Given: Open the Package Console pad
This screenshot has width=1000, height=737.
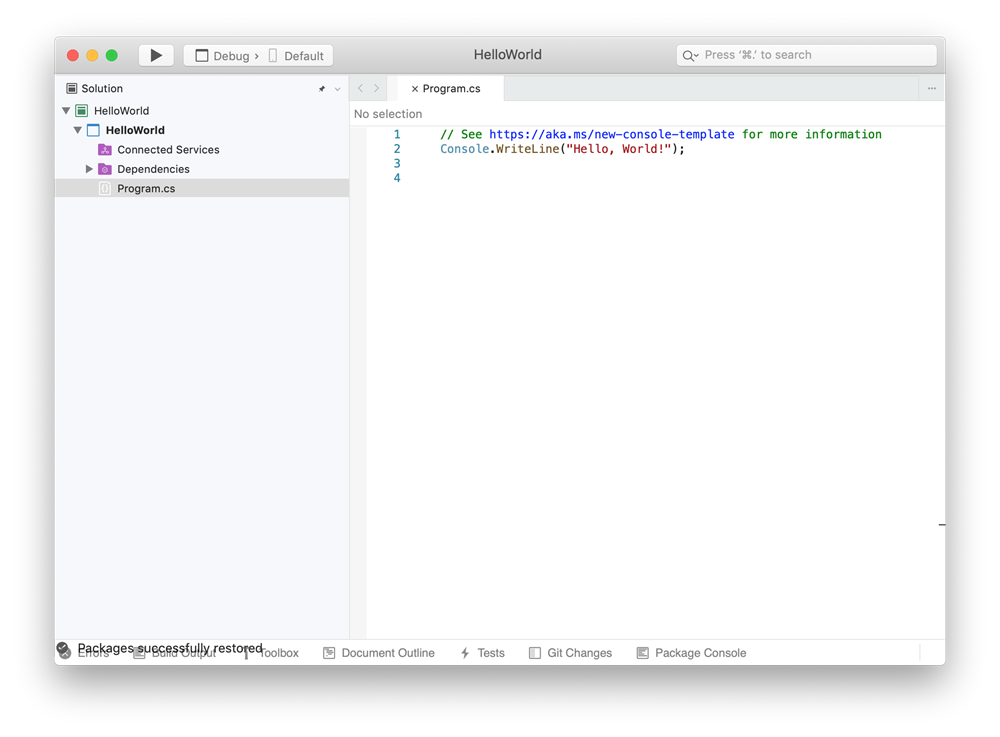Looking at the screenshot, I should (x=691, y=652).
